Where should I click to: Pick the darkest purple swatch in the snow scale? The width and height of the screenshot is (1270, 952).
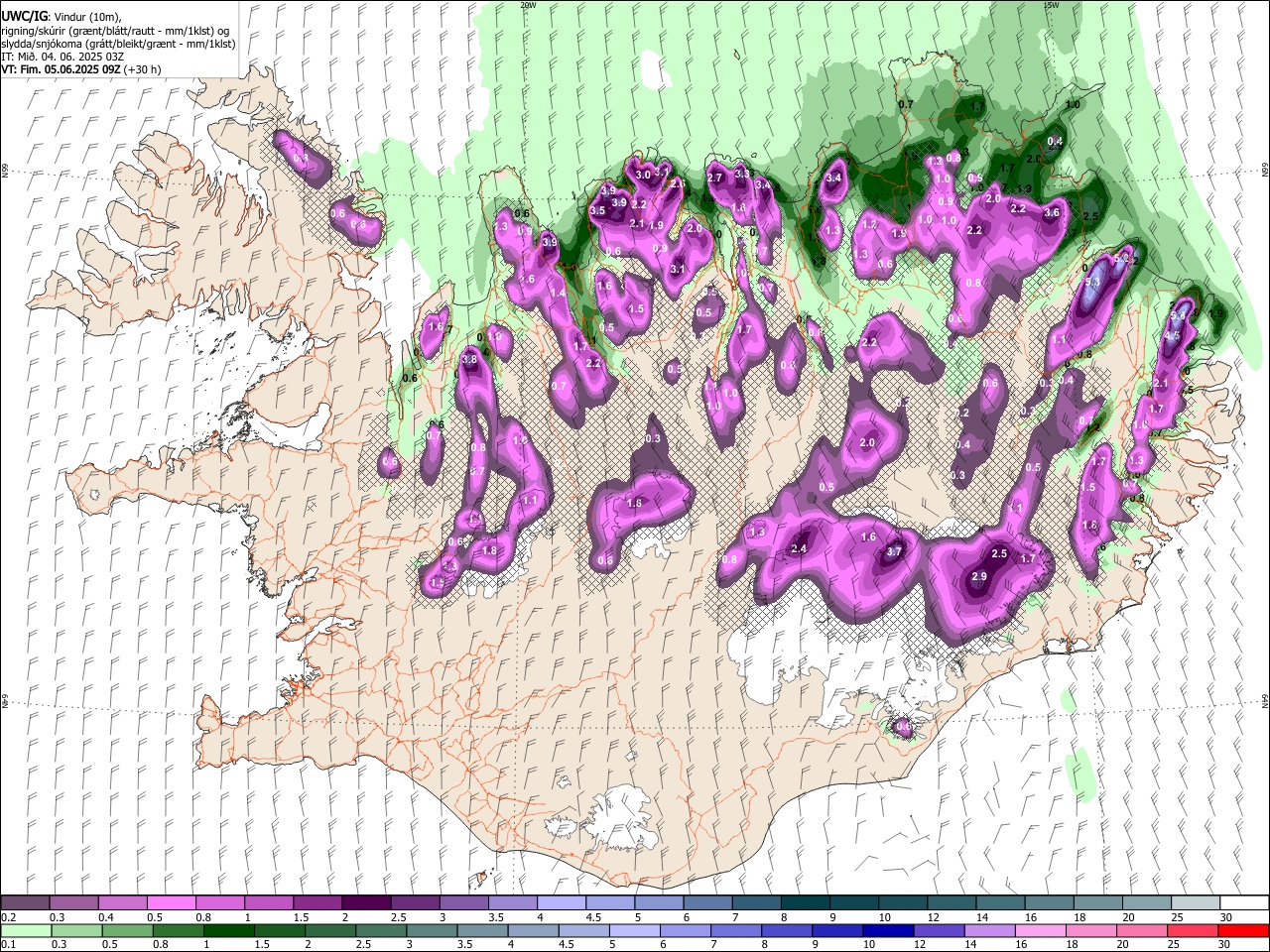[x=366, y=902]
